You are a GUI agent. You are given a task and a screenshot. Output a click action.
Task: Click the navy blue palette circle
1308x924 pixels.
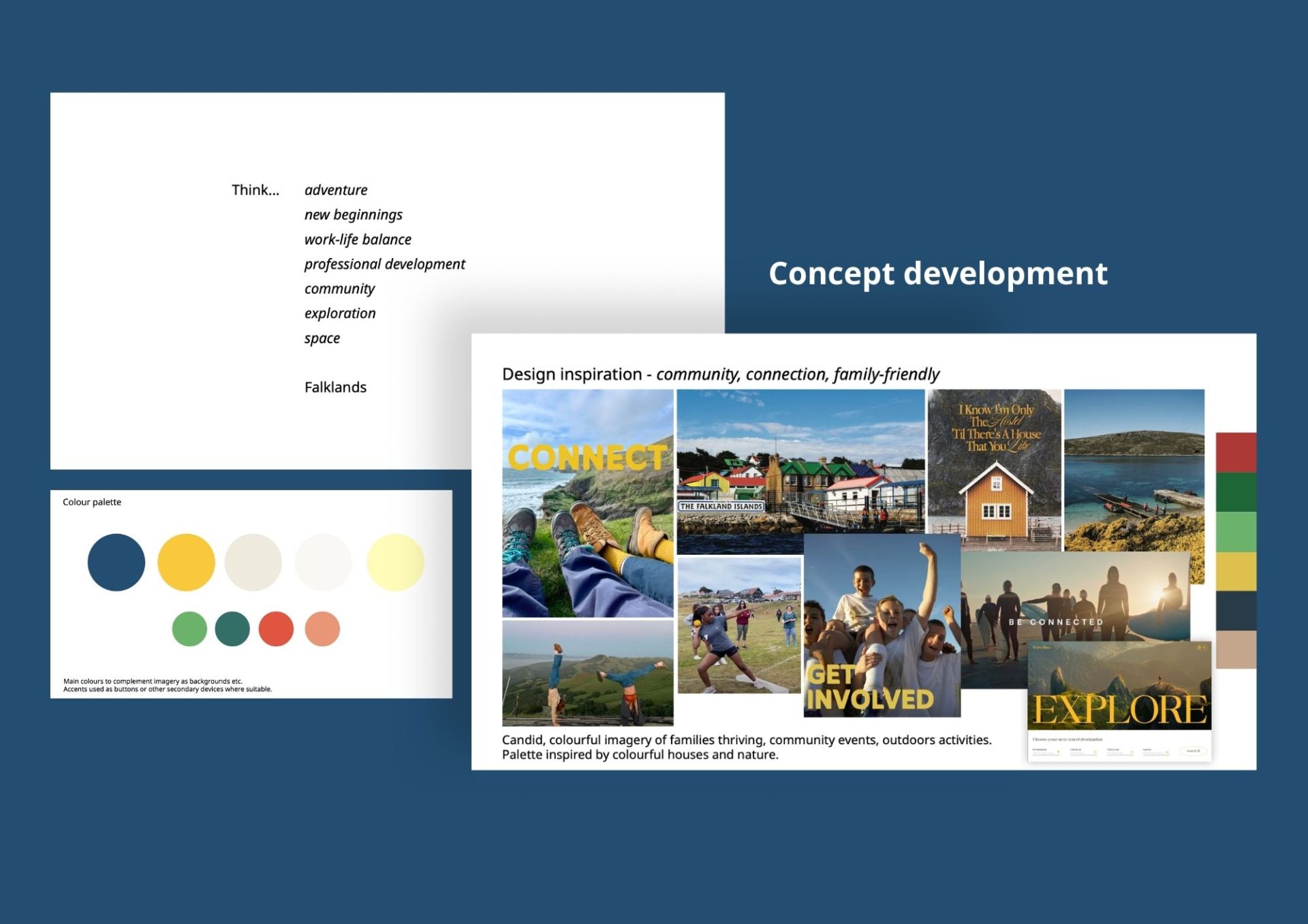click(116, 562)
